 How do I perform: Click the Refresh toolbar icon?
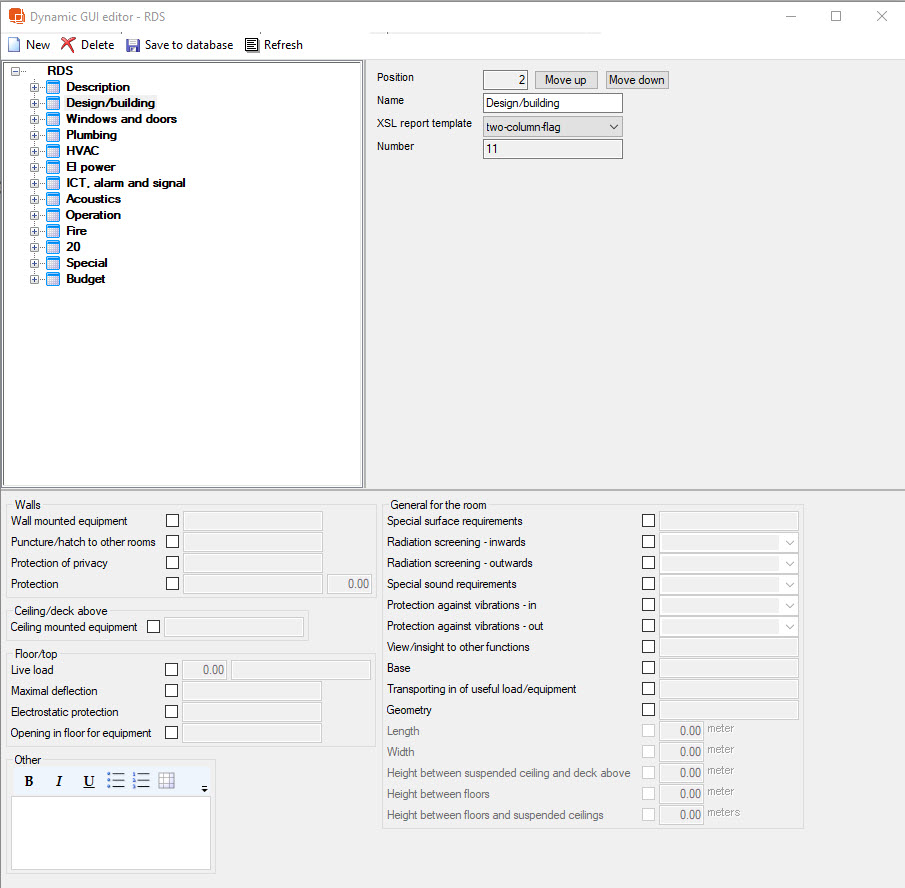[x=252, y=45]
